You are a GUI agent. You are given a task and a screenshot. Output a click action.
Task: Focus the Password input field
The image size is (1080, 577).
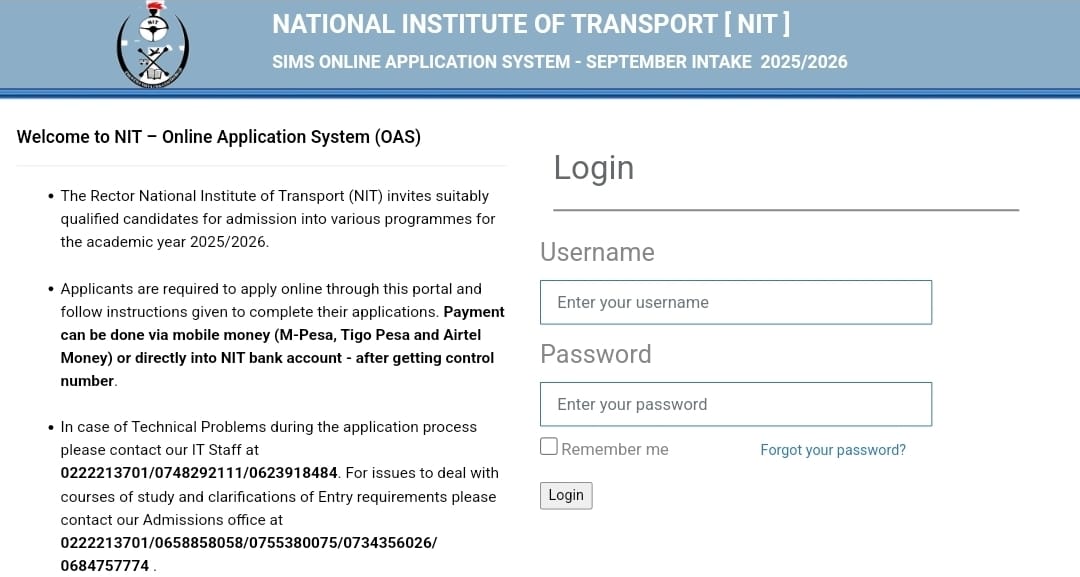735,404
